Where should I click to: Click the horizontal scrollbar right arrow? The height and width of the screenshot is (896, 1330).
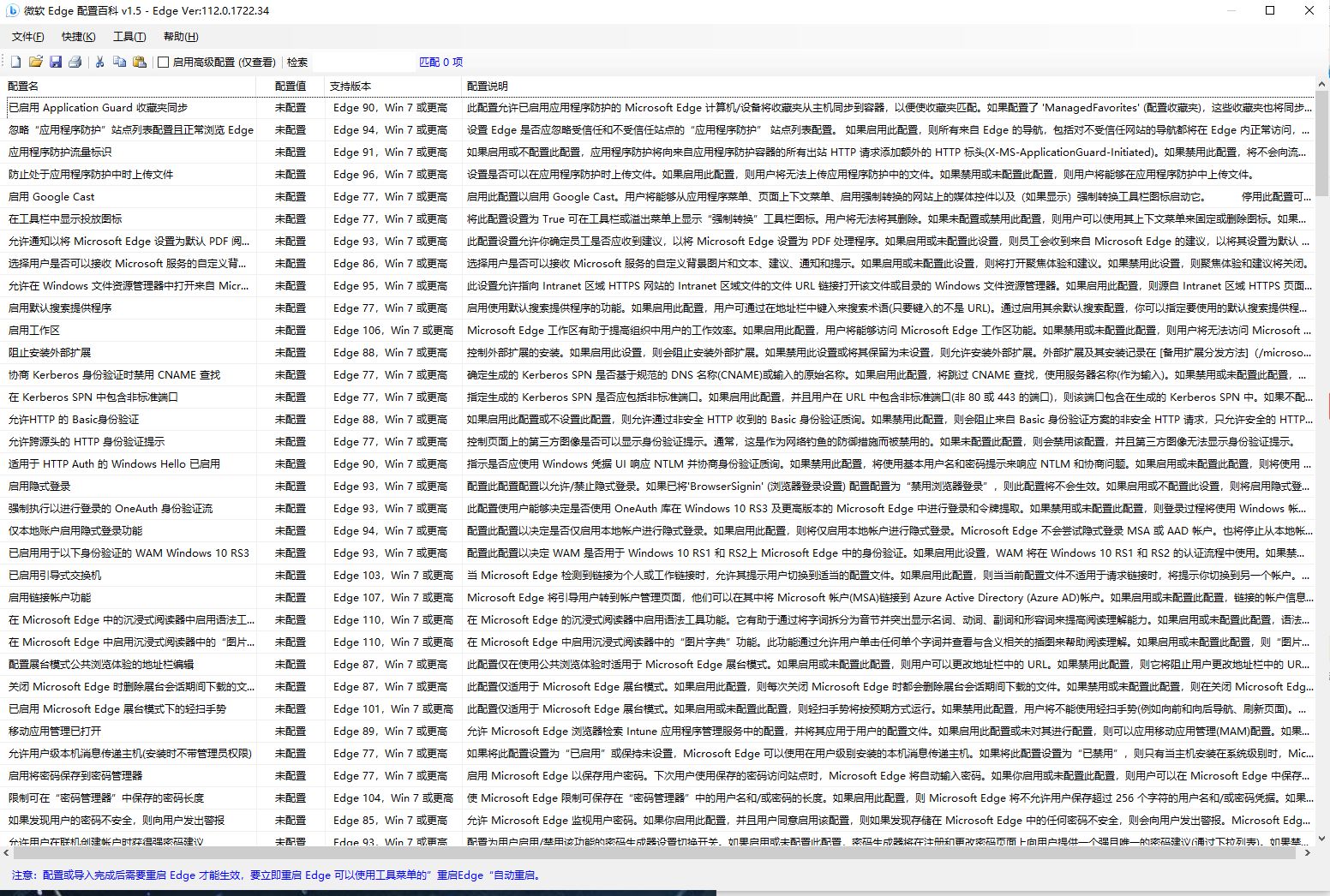[1308, 853]
